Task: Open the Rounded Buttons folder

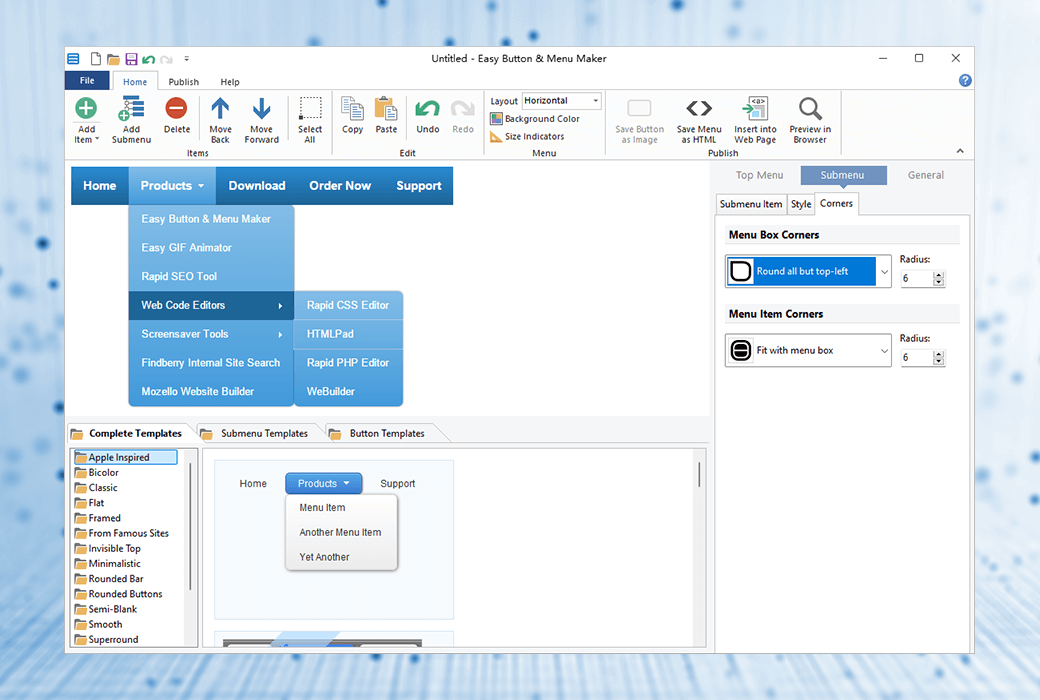Action: coord(119,594)
